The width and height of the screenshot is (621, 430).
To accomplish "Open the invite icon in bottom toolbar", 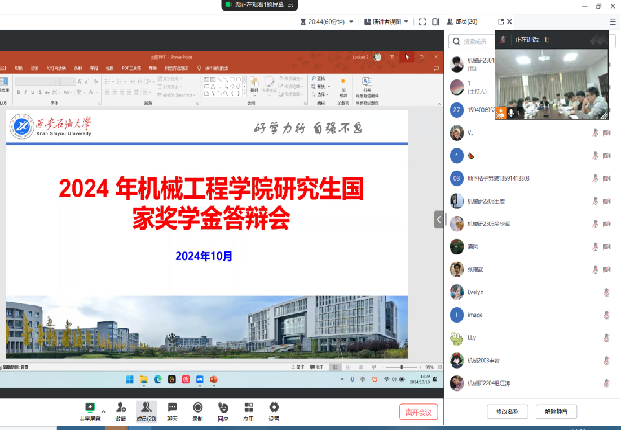I will point(120,409).
